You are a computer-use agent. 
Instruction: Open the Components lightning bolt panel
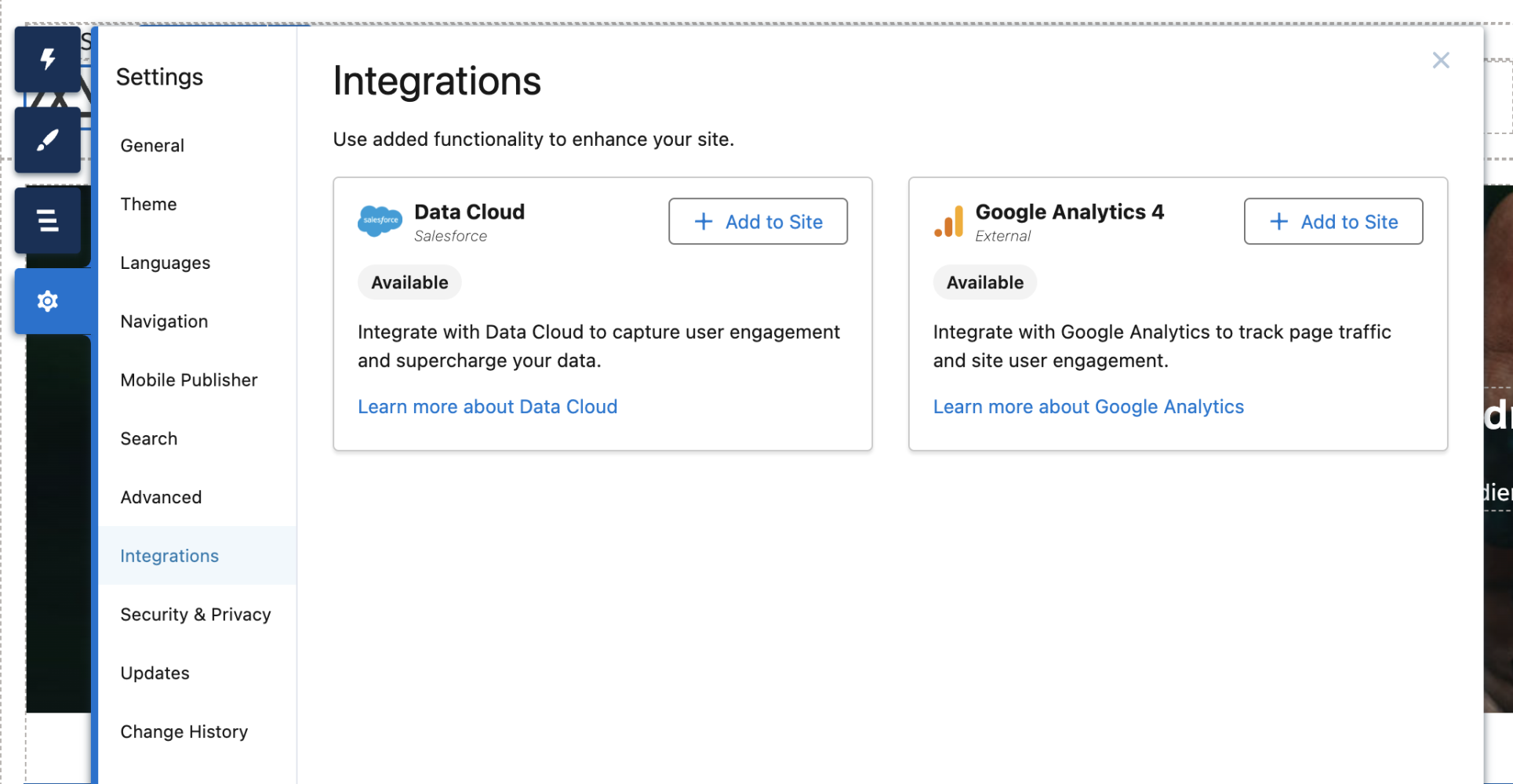coord(48,60)
